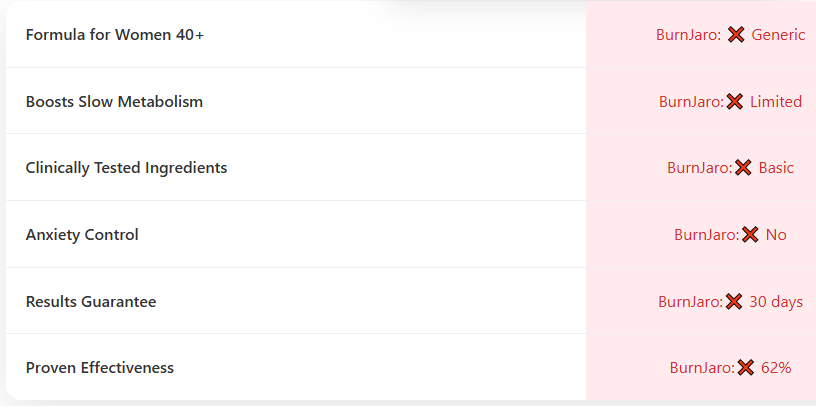This screenshot has height=409, width=816.
Task: Click the red X icon beside 30 days
Action: [x=734, y=302]
